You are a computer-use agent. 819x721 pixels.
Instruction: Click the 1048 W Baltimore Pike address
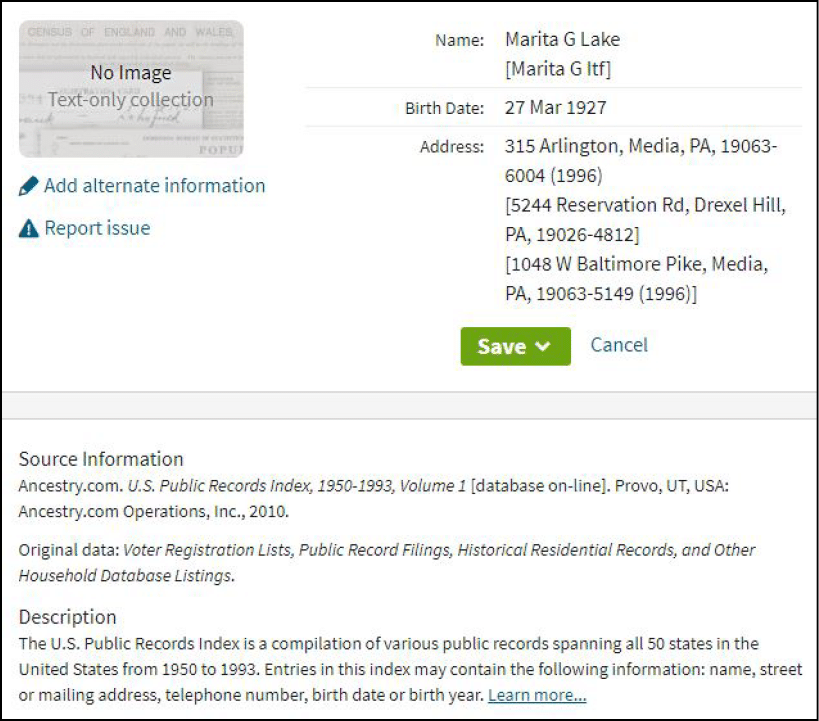(636, 265)
